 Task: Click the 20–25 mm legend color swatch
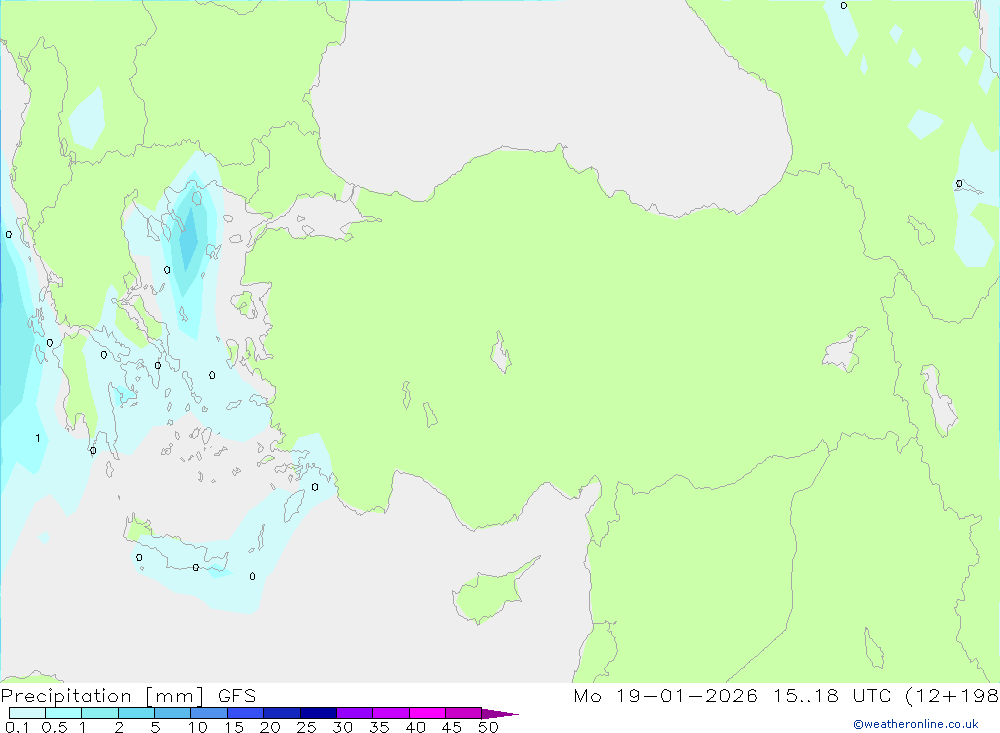[x=282, y=713]
